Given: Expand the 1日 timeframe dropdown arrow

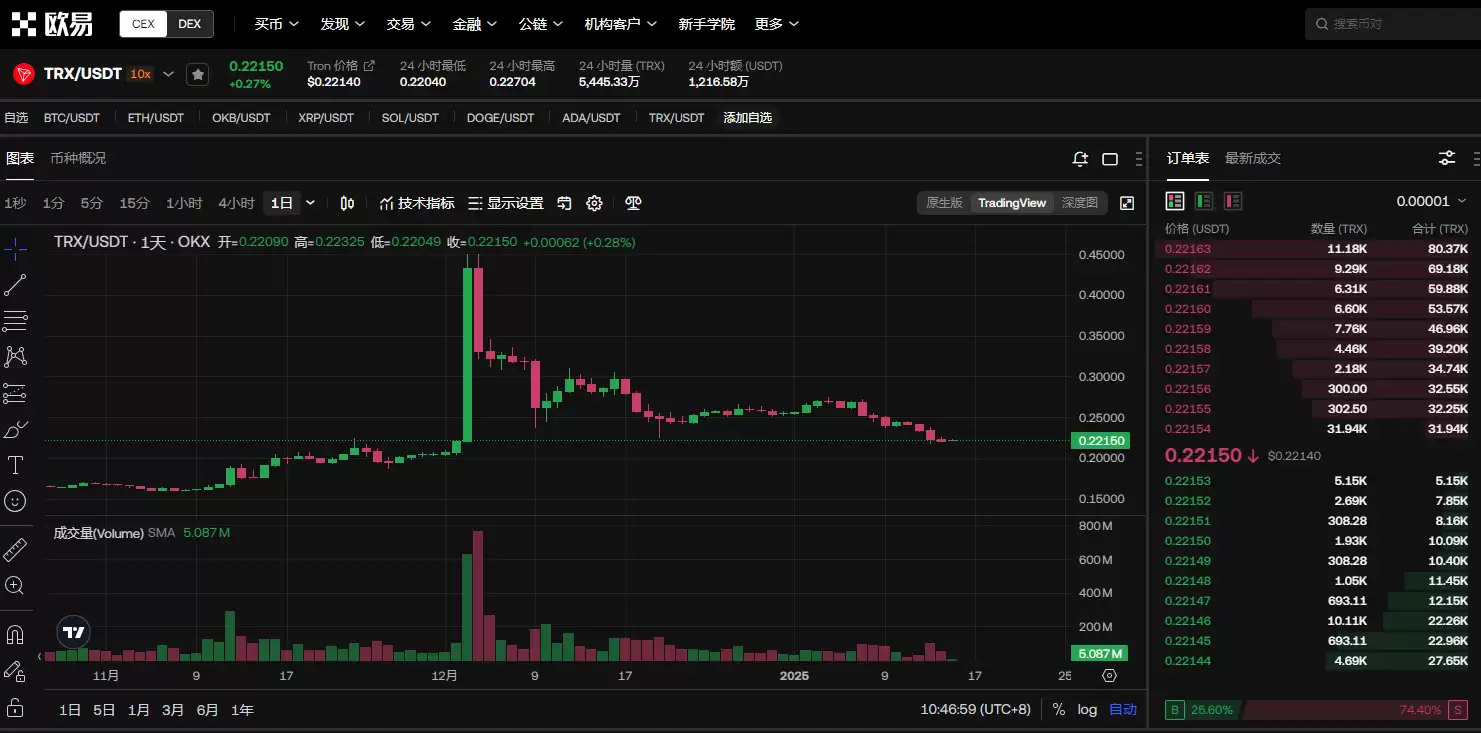Looking at the screenshot, I should tap(310, 203).
